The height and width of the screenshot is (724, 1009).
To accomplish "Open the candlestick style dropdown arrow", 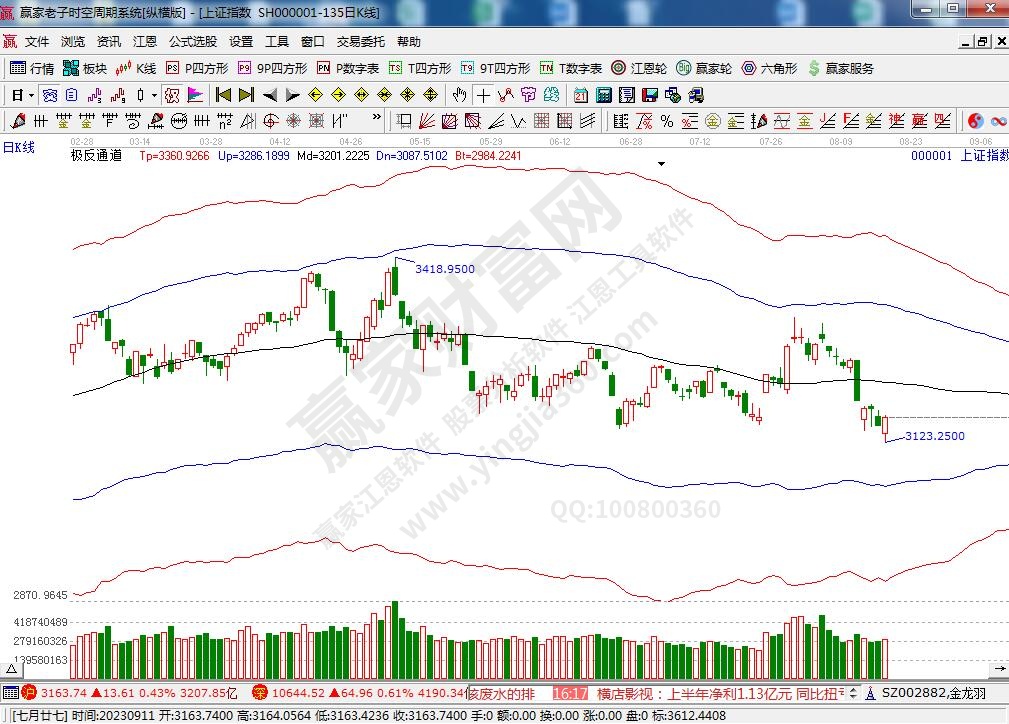I will 154,95.
